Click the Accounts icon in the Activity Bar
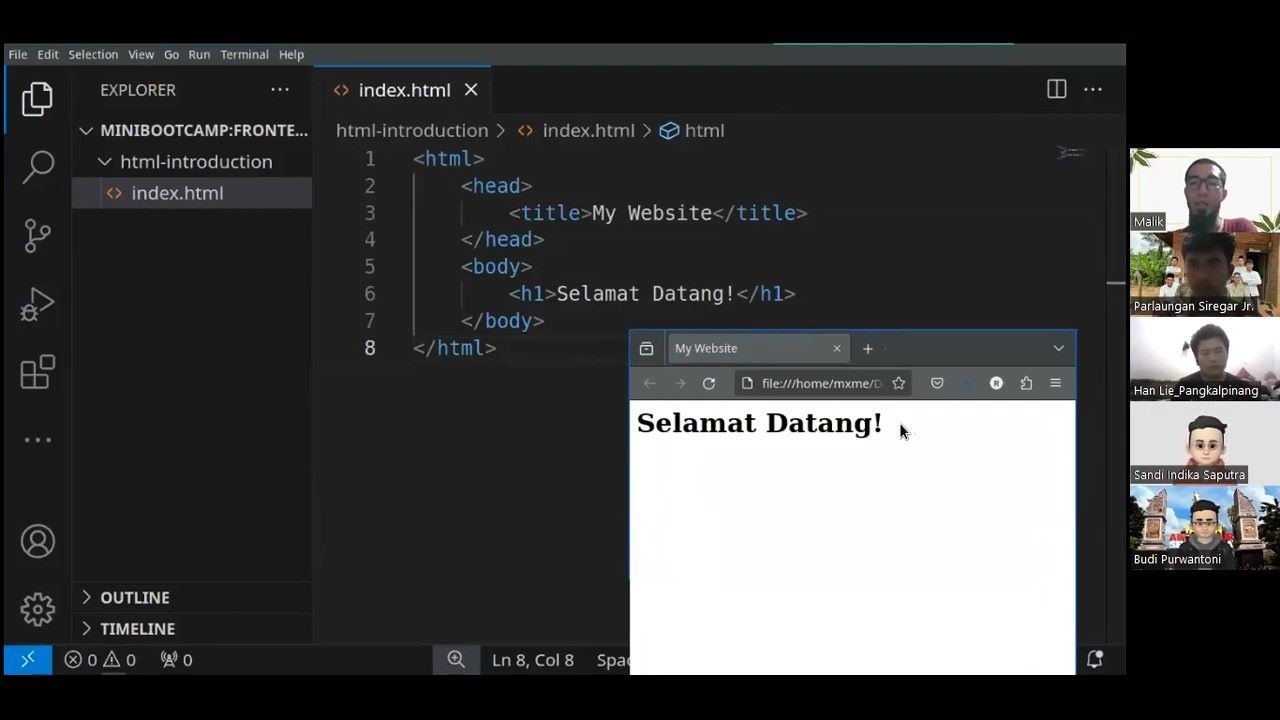The width and height of the screenshot is (1280, 720). point(37,541)
